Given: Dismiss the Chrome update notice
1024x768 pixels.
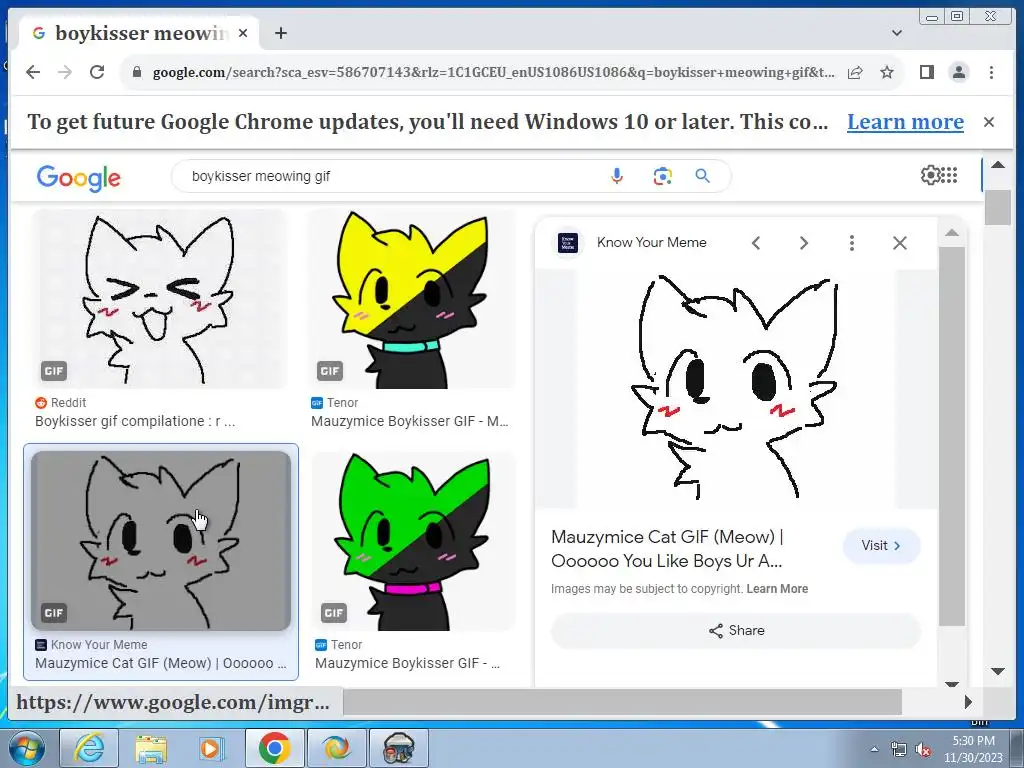Looking at the screenshot, I should 989,122.
